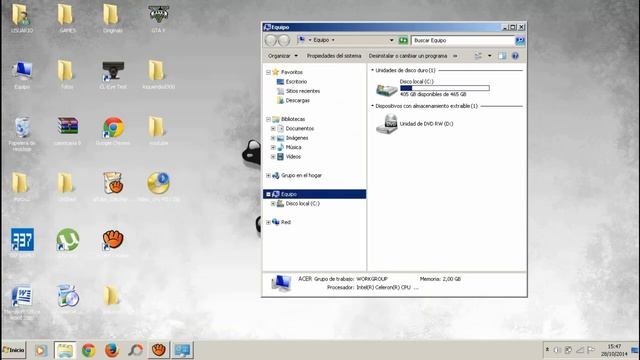Click Propiedades del sistema

click(334, 56)
